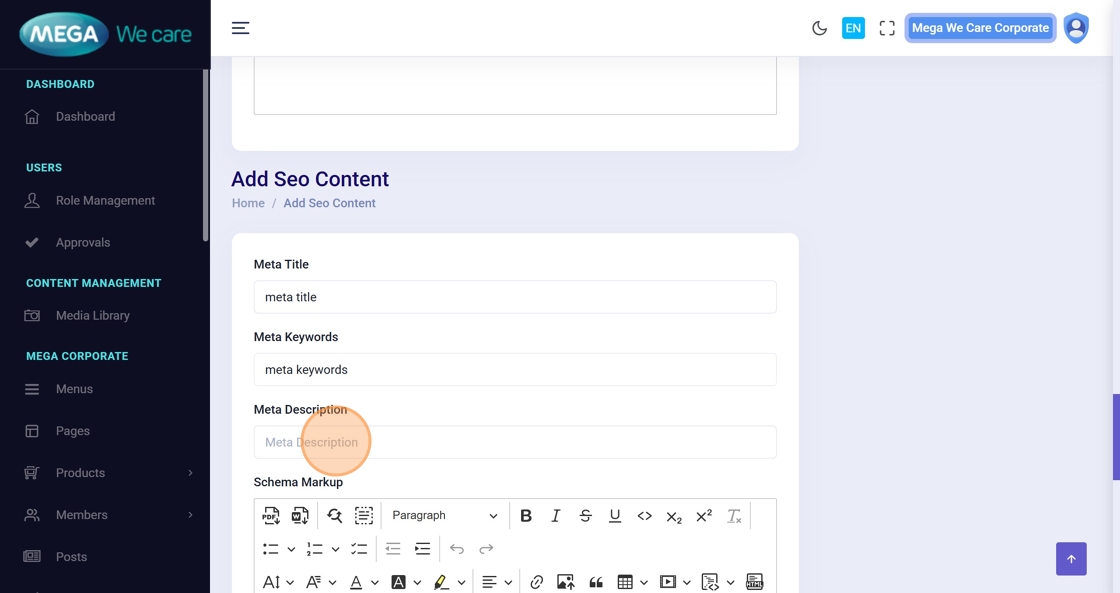Insert a block quote

[596, 582]
